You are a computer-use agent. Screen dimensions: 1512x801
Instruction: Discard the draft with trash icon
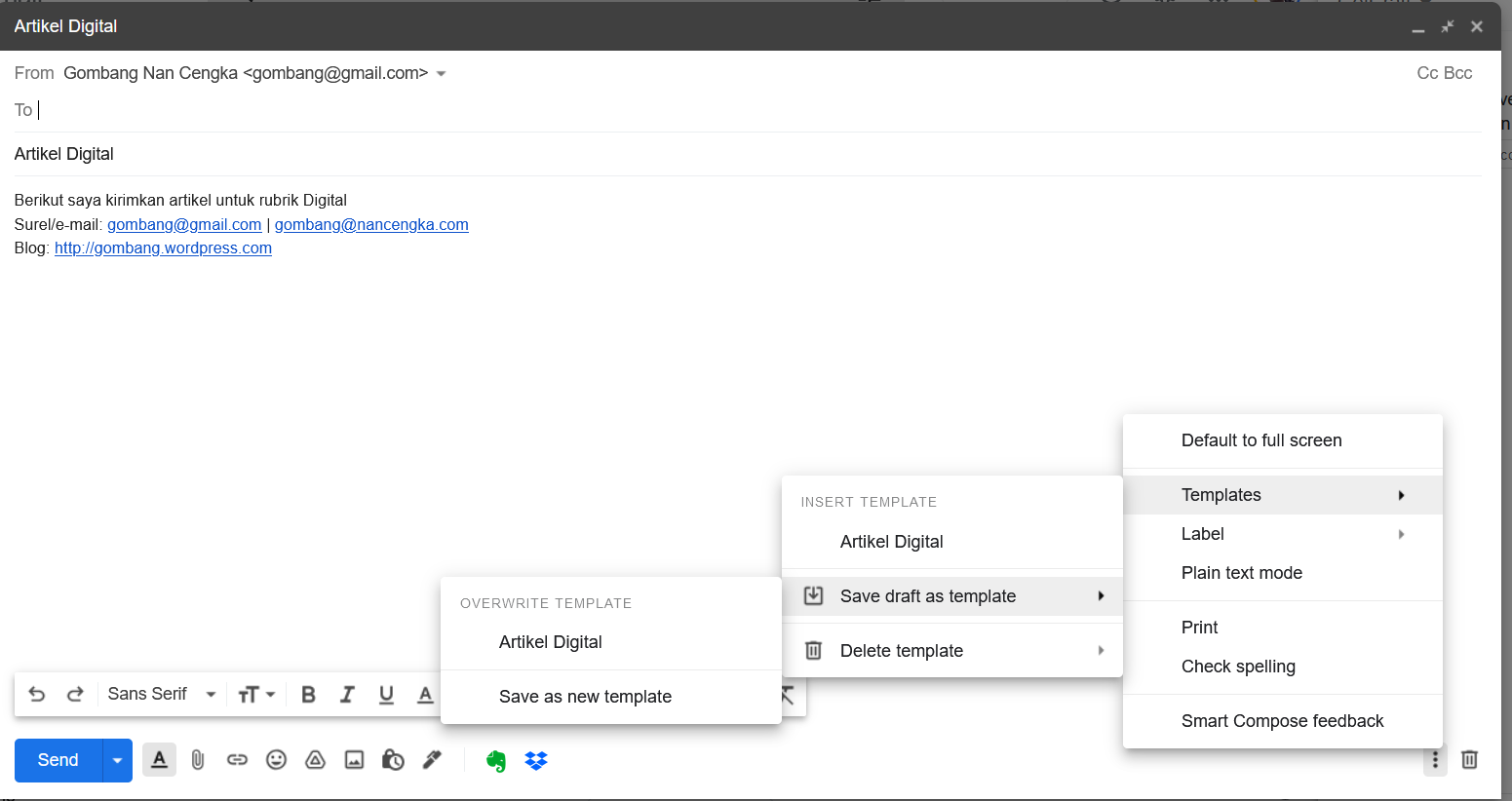(x=1470, y=760)
